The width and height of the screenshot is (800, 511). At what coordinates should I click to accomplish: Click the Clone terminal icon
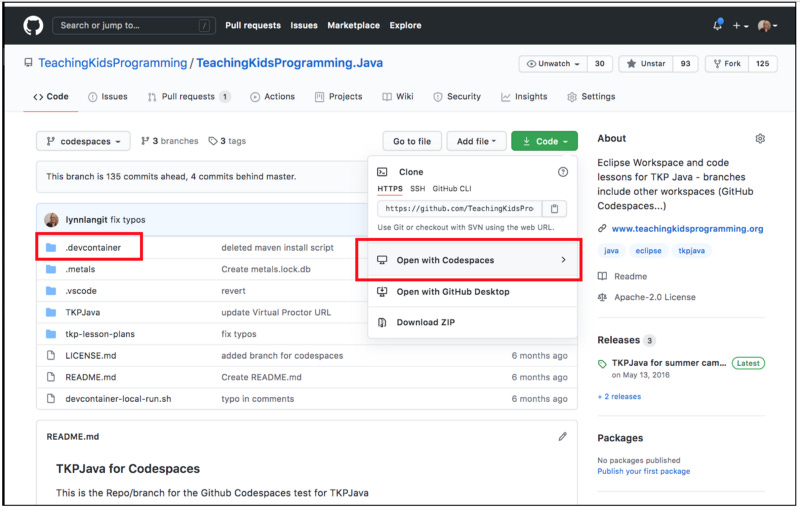pyautogui.click(x=382, y=172)
